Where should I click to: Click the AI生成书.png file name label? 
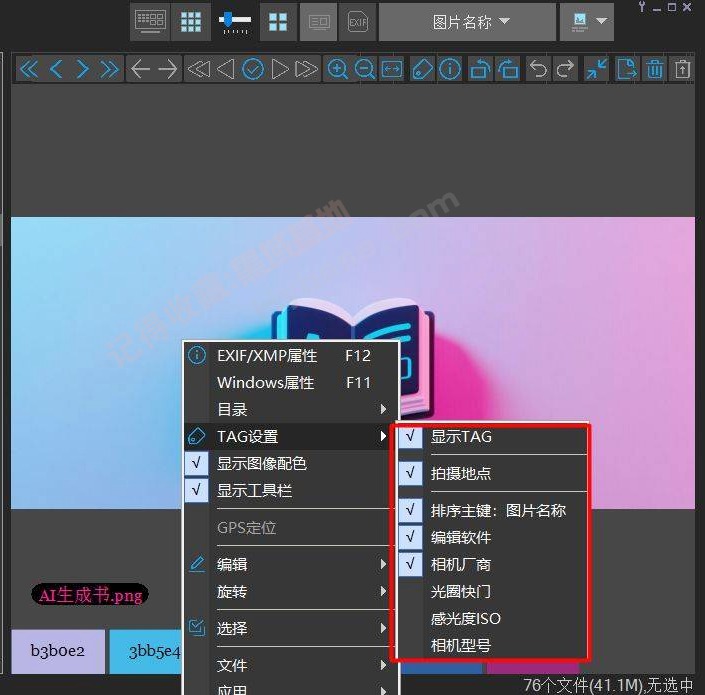pos(90,595)
